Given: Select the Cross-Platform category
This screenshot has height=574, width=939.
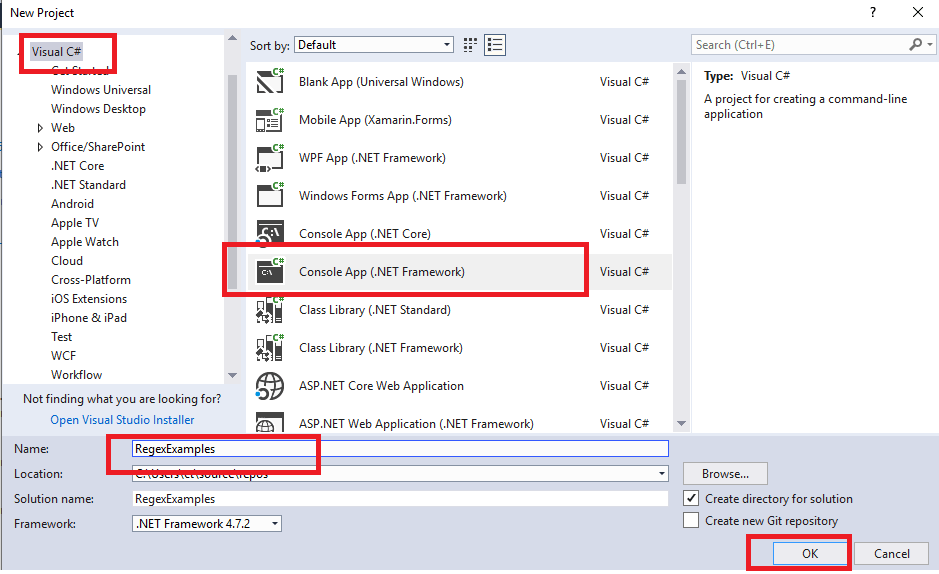Looking at the screenshot, I should 90,280.
